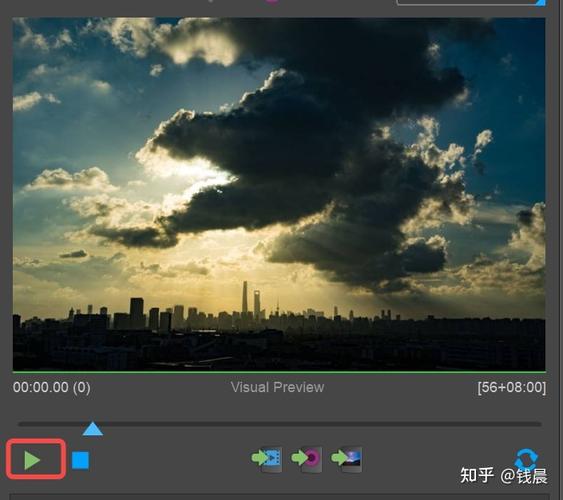
Task: Click the panel border below the play controls
Action: [282, 497]
